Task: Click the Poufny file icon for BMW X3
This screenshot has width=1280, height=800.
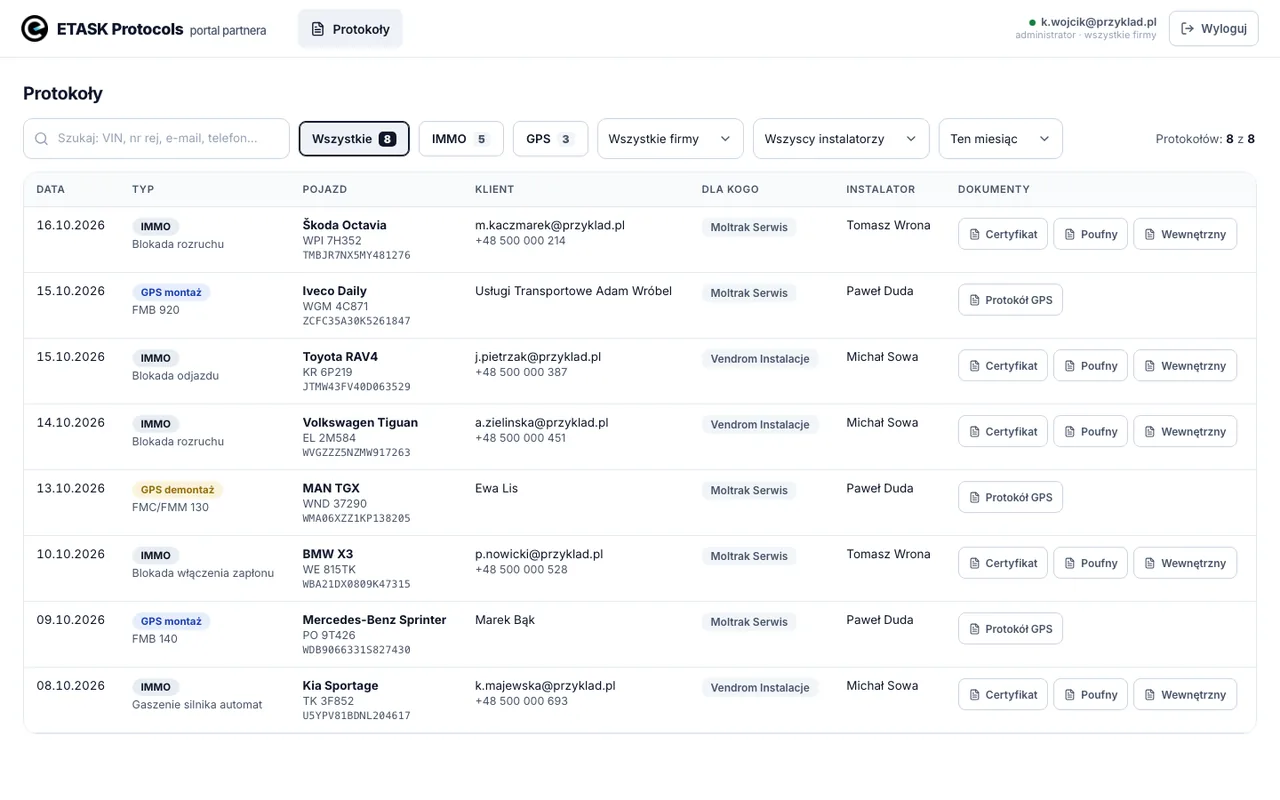Action: 1069,563
